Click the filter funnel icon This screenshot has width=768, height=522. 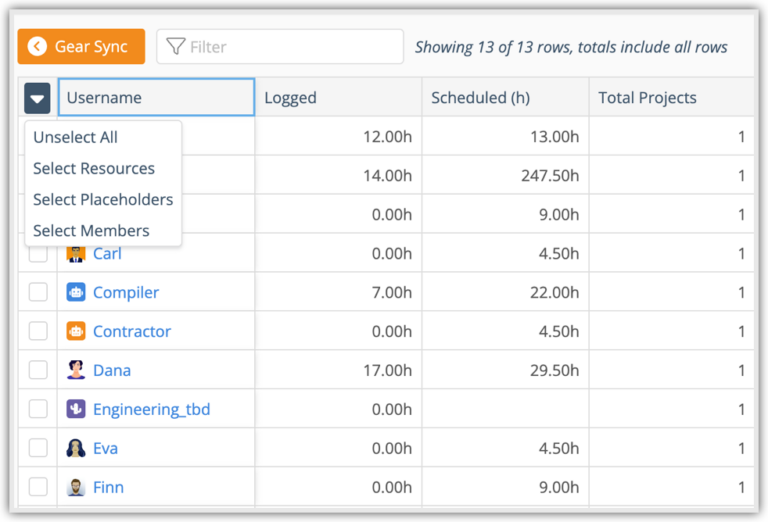tap(176, 47)
